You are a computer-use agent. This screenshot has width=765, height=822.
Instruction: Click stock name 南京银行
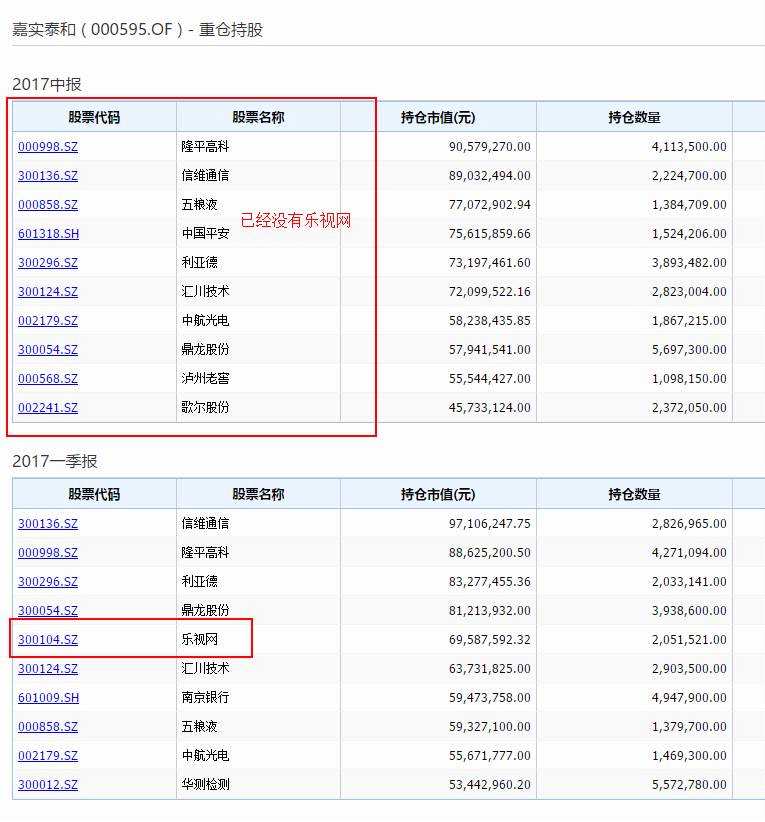(x=206, y=697)
